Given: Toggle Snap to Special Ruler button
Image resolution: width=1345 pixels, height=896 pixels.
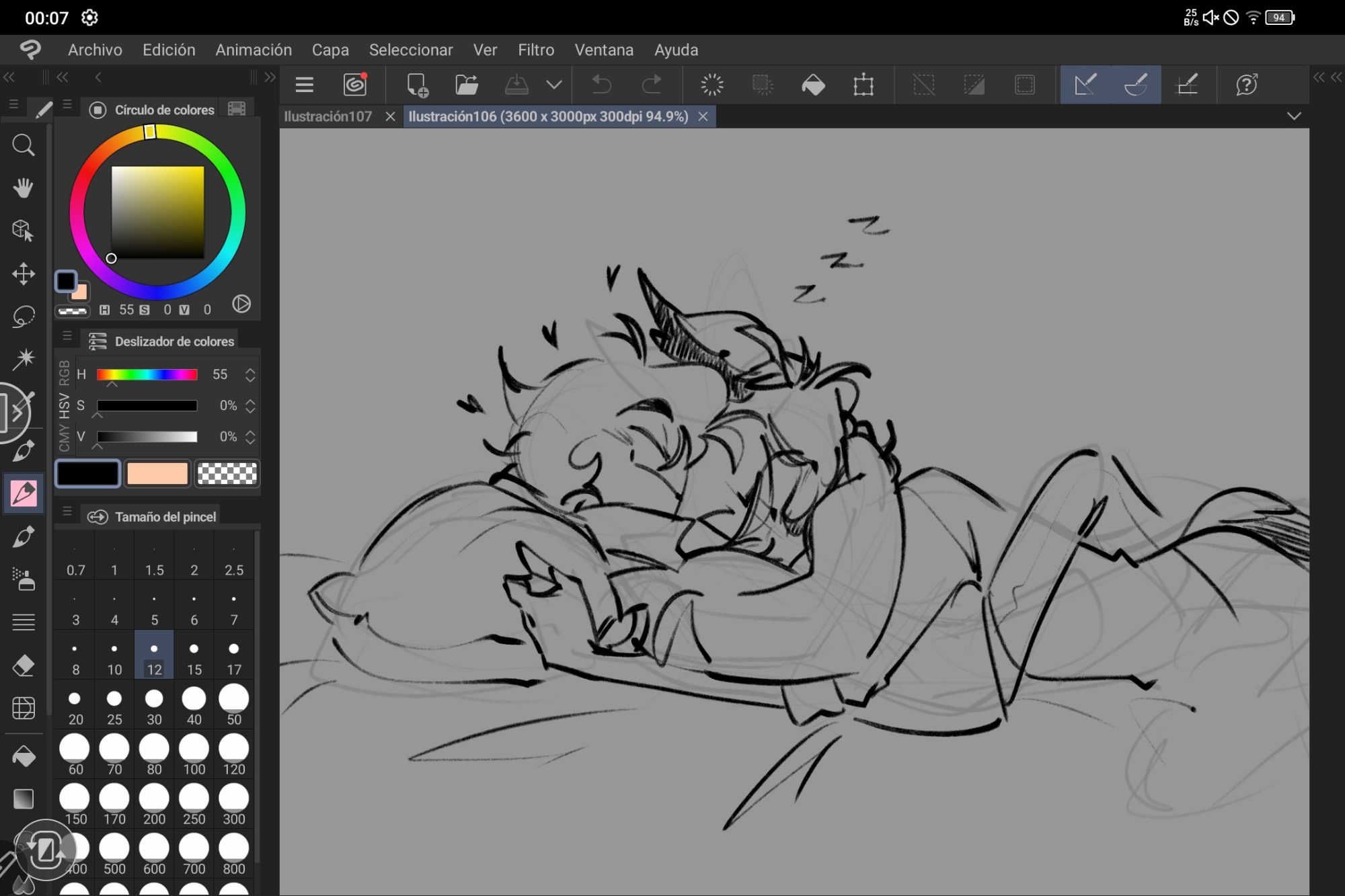Looking at the screenshot, I should (x=1136, y=85).
